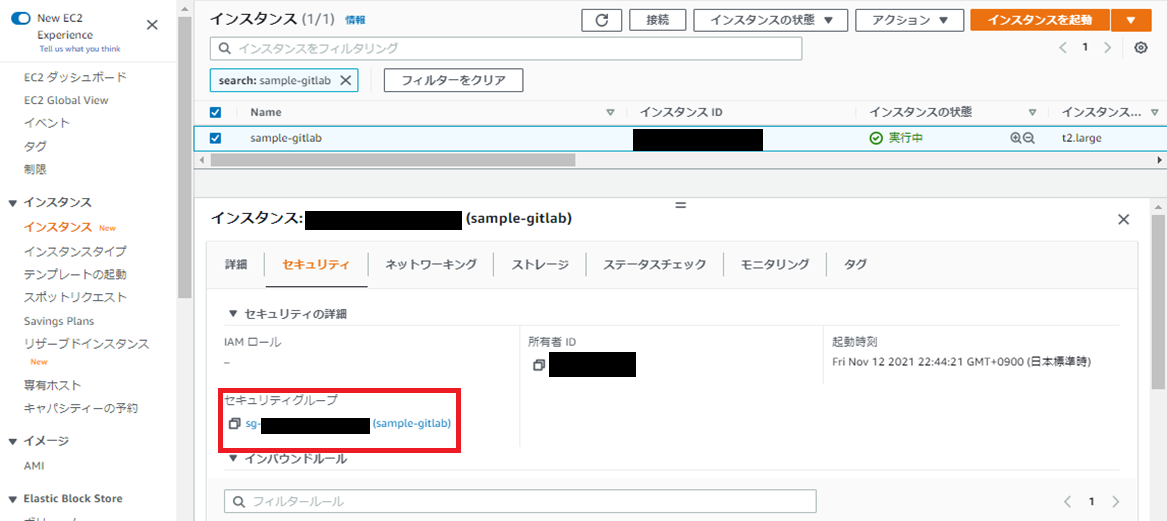Toggle the select-all instances checkbox

point(216,112)
